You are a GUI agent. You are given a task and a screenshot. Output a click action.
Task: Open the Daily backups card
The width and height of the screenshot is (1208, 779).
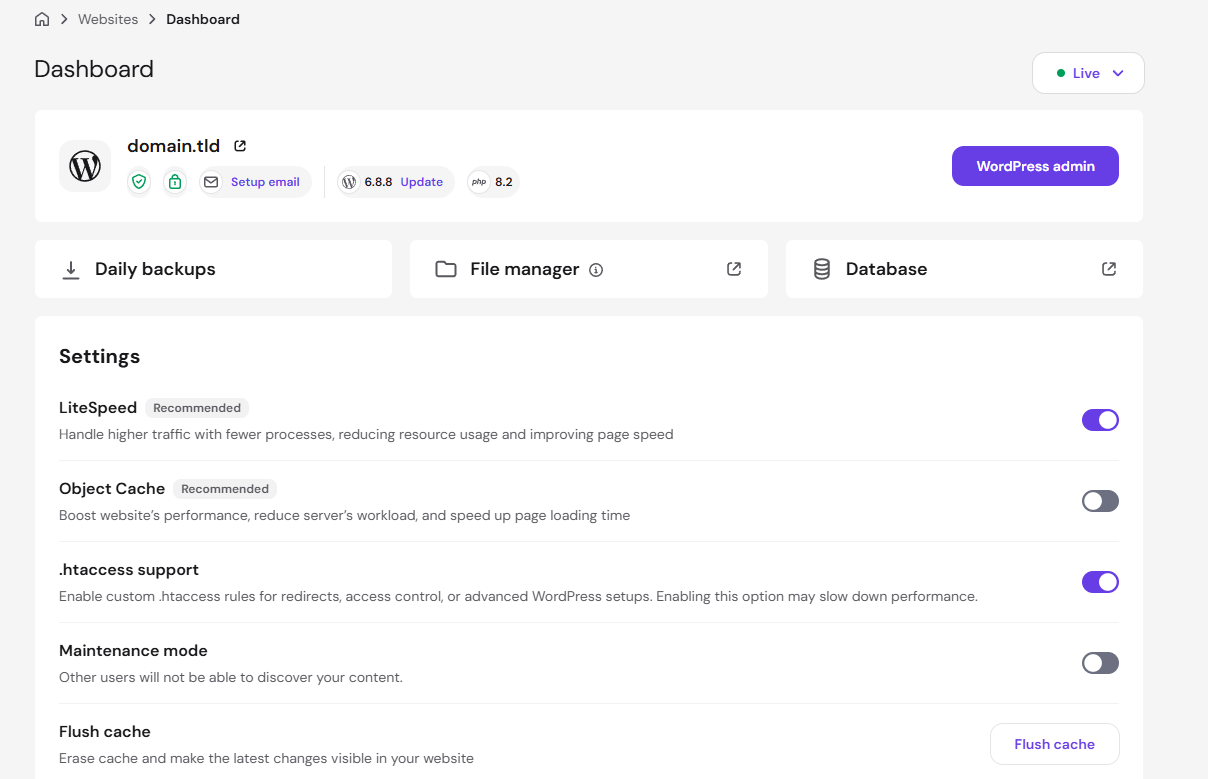[x=213, y=269]
